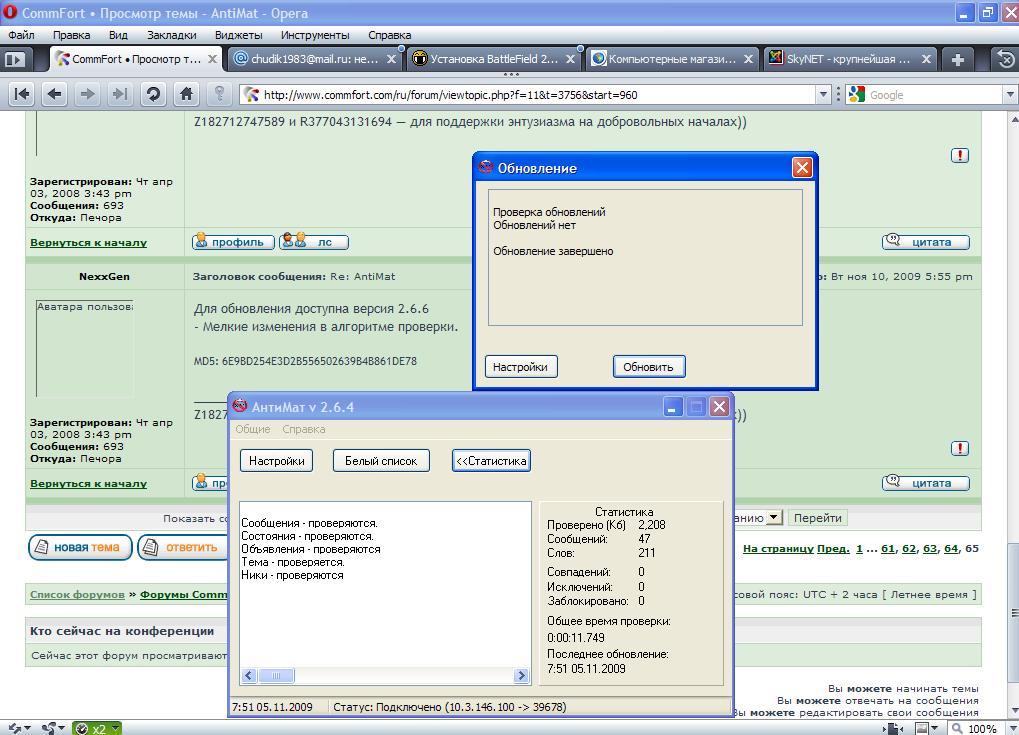
Task: Click the Обновить button in update dialog
Action: pos(648,367)
